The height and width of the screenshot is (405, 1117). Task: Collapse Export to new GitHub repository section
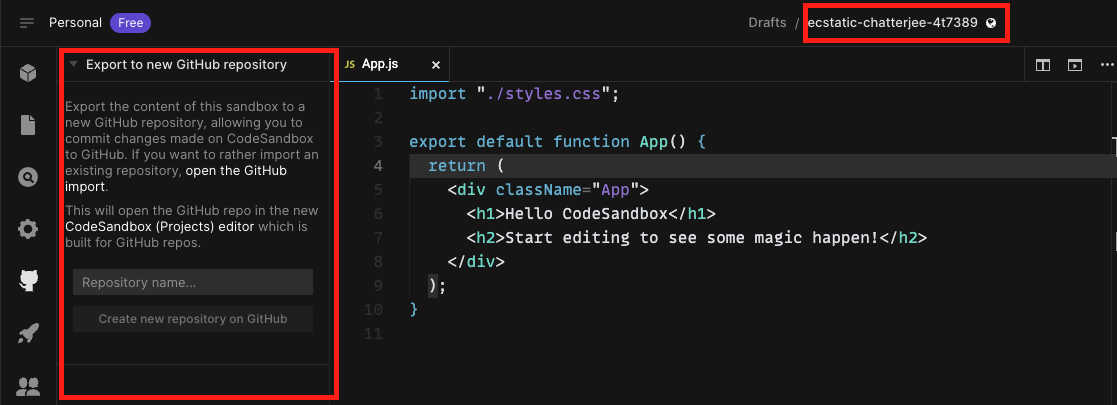[x=73, y=64]
